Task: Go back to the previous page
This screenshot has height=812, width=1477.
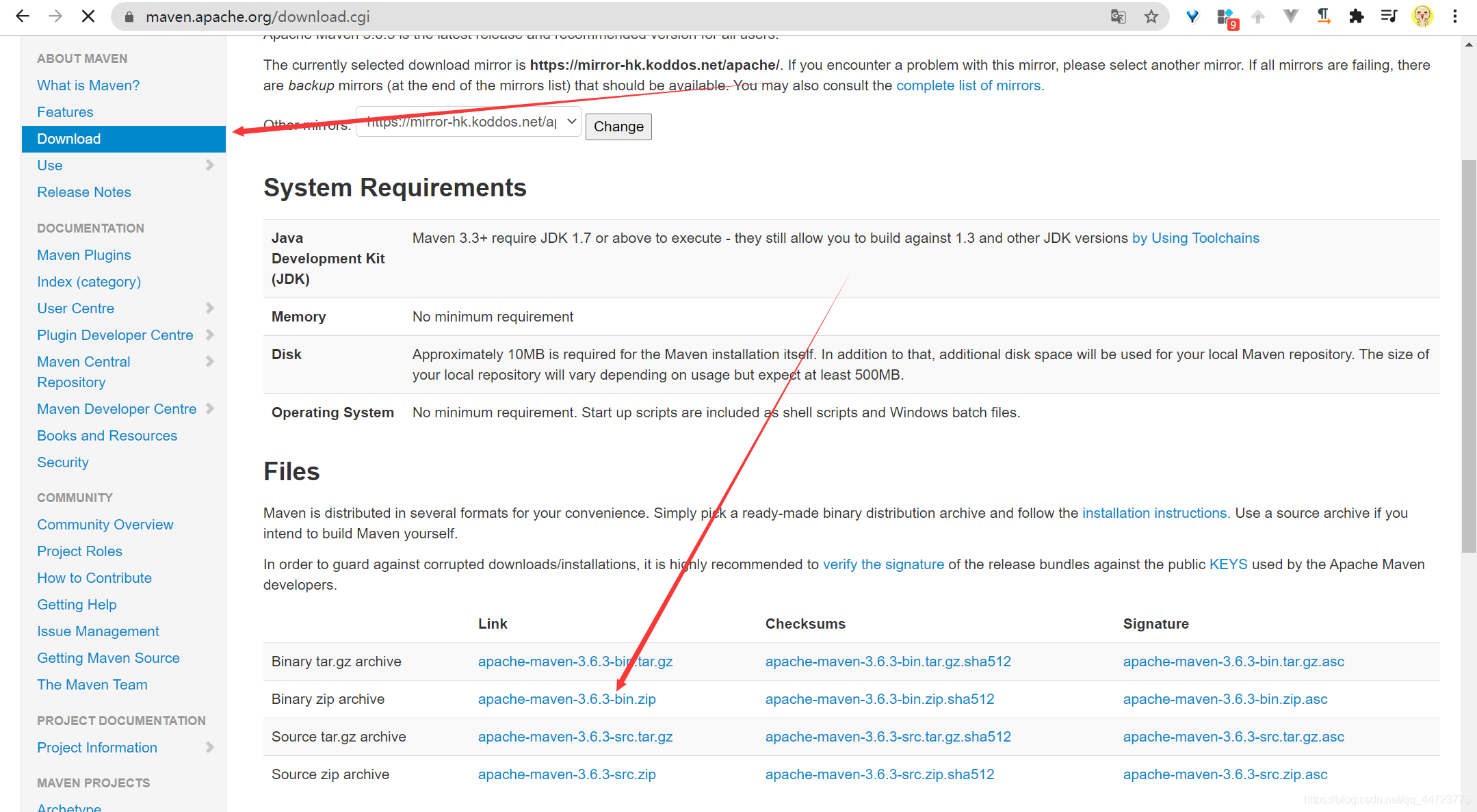Action: (x=23, y=16)
